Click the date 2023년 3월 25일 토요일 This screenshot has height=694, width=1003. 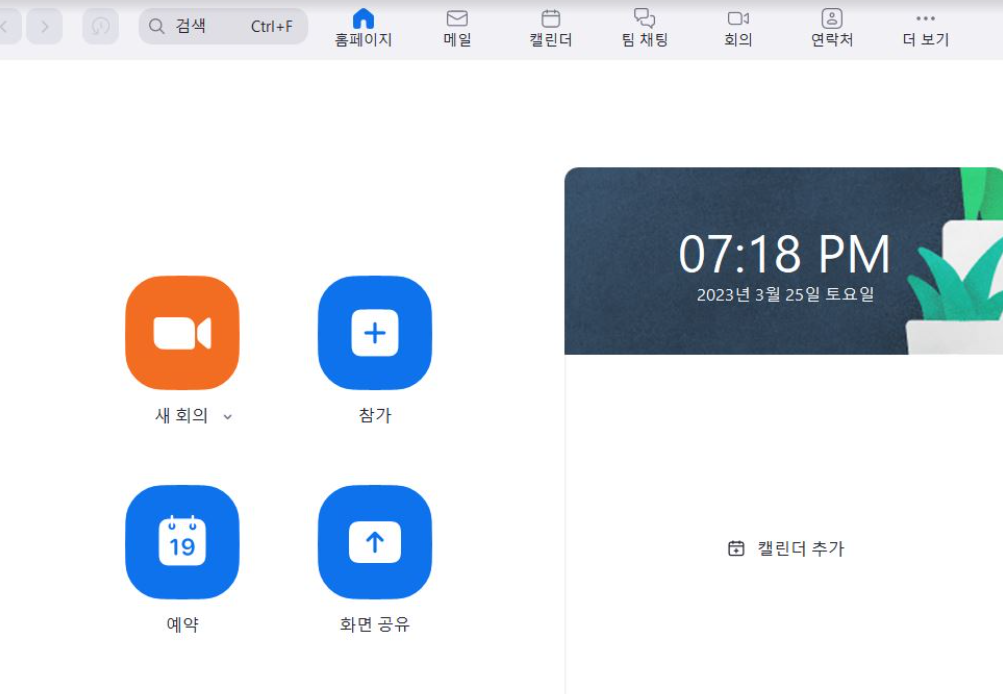pyautogui.click(x=785, y=294)
